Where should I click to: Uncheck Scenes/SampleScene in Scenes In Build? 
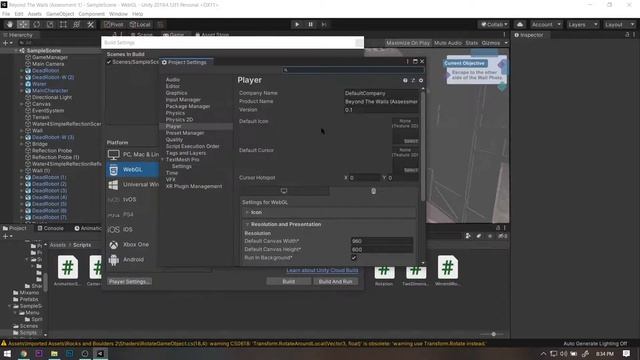coord(109,62)
